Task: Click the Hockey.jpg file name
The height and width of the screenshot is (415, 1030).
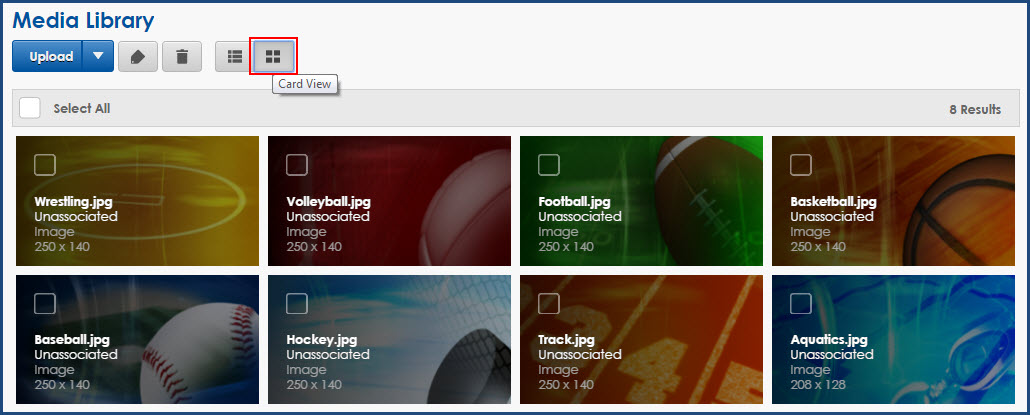Action: pos(322,339)
